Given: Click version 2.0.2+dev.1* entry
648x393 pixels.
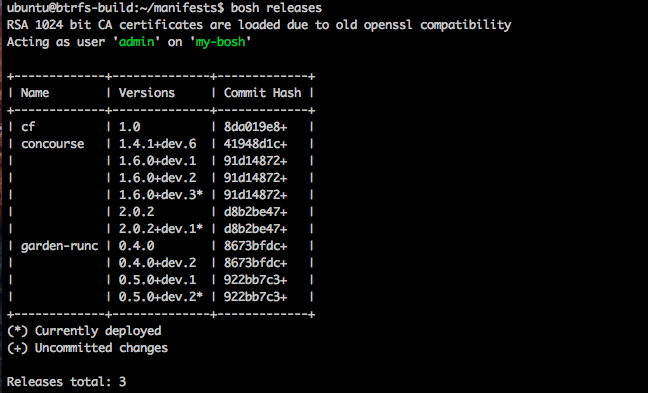Looking at the screenshot, I should click(161, 229).
